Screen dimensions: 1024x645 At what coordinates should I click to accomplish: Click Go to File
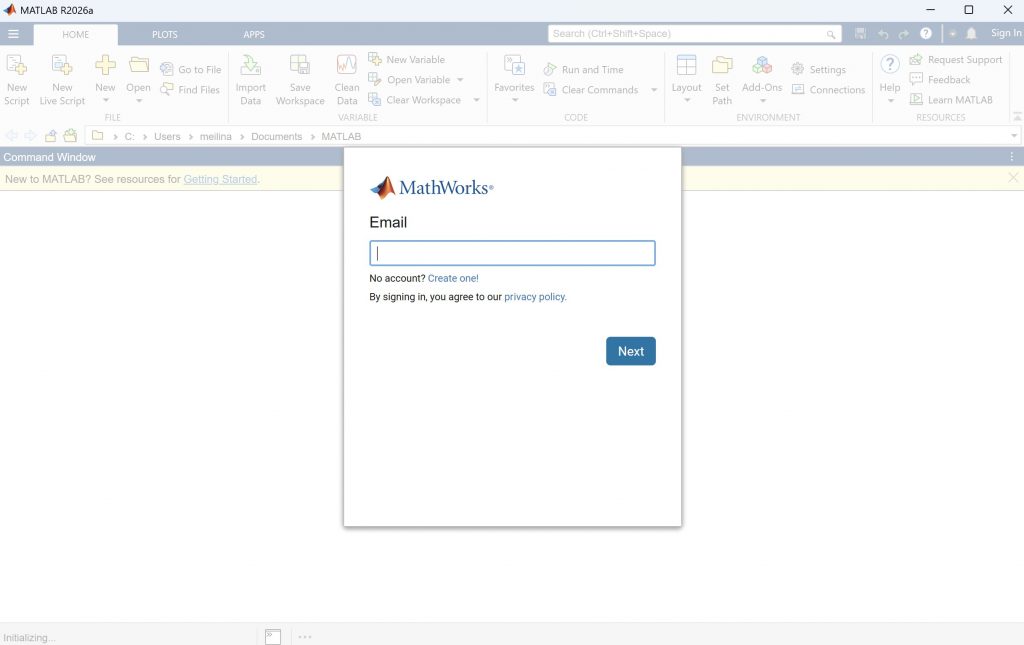191,69
